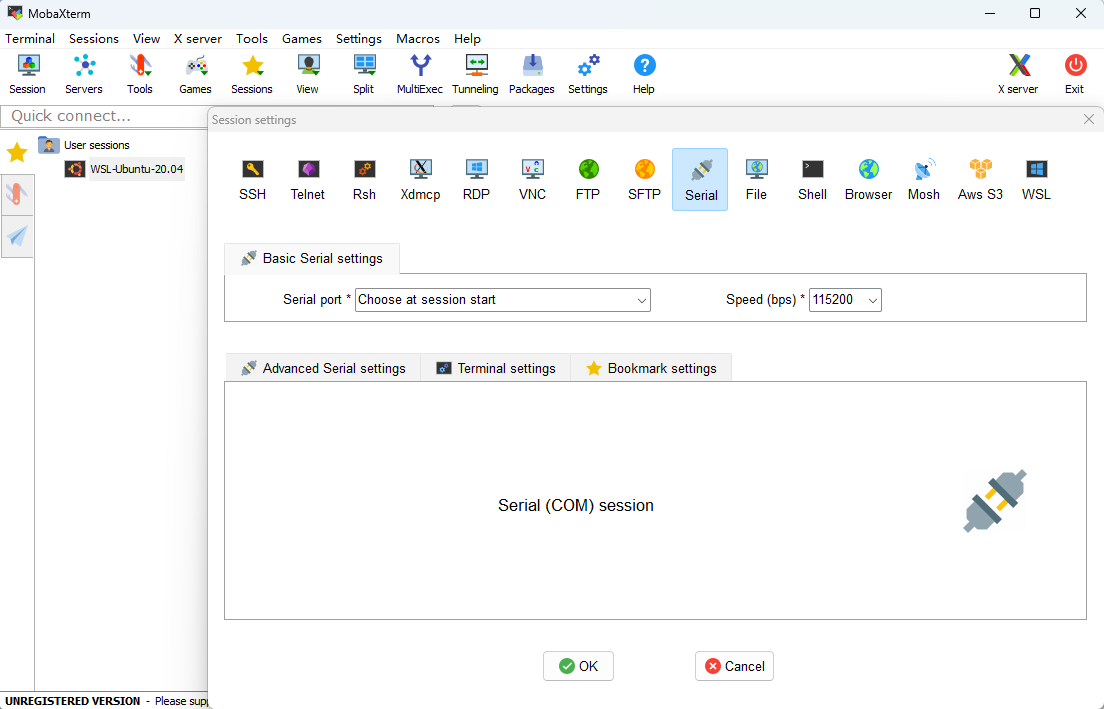This screenshot has height=709, width=1104.
Task: Click the MultiExec toolbar icon
Action: [x=420, y=74]
